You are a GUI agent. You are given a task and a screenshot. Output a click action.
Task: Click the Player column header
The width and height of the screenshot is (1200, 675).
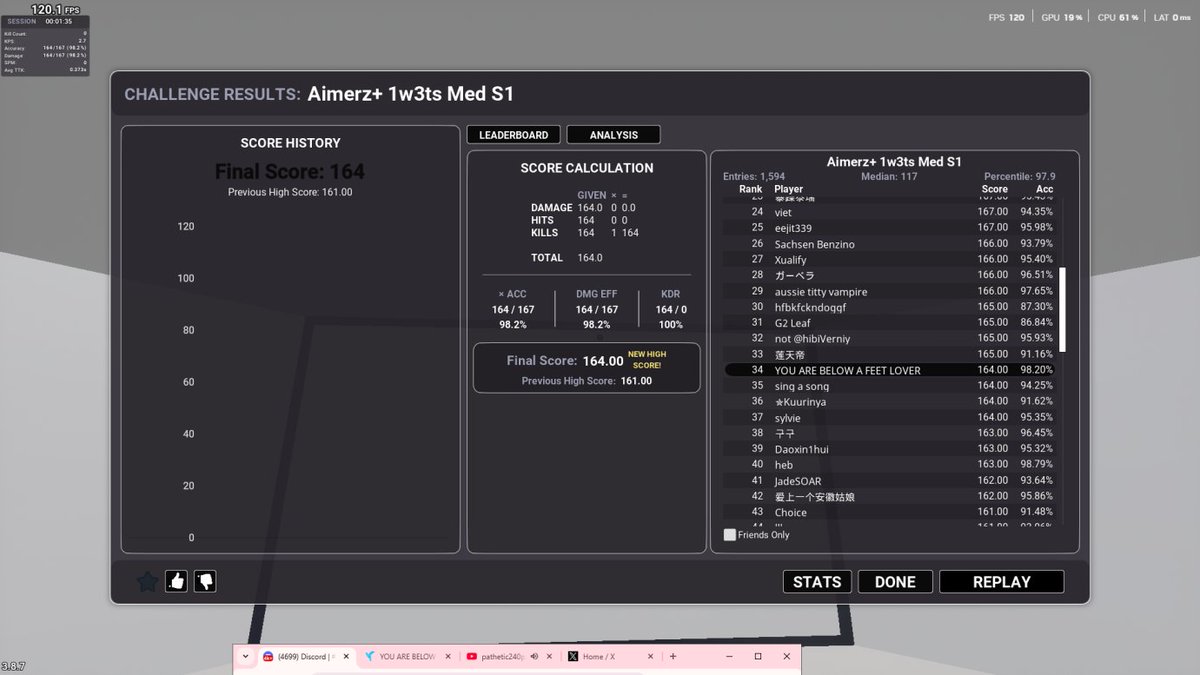click(x=788, y=189)
